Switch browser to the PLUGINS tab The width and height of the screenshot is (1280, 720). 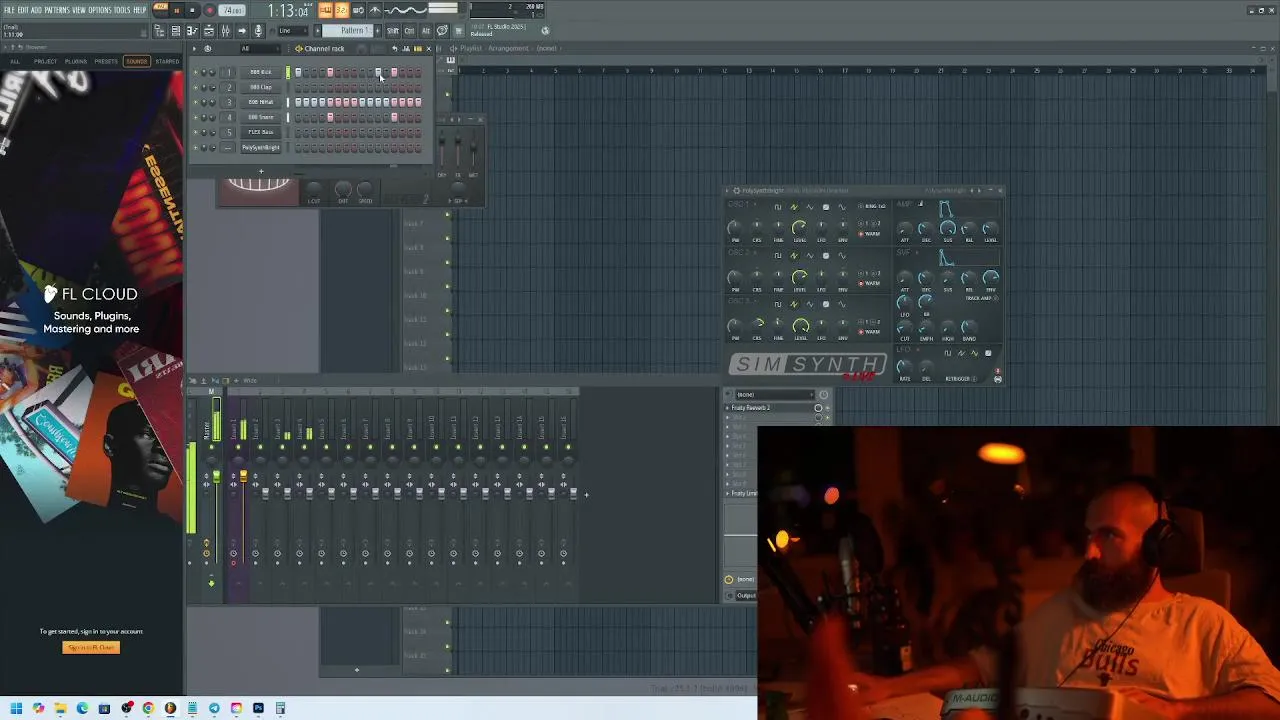click(x=76, y=61)
